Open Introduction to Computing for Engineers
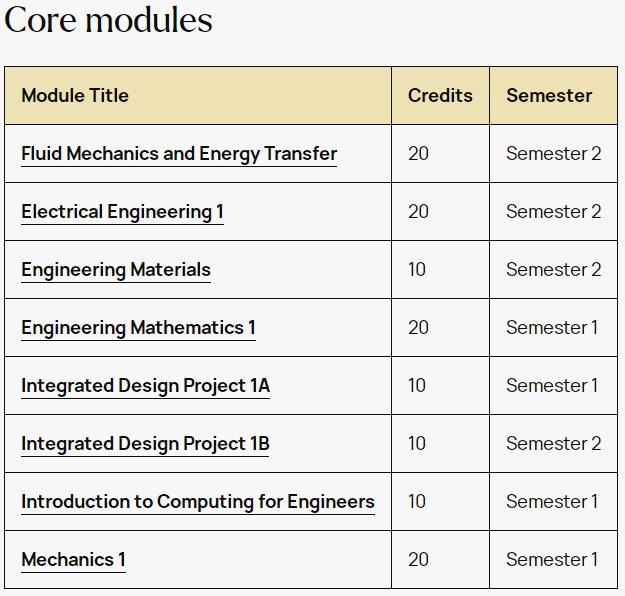Viewport: 625px width, 596px height. click(198, 502)
